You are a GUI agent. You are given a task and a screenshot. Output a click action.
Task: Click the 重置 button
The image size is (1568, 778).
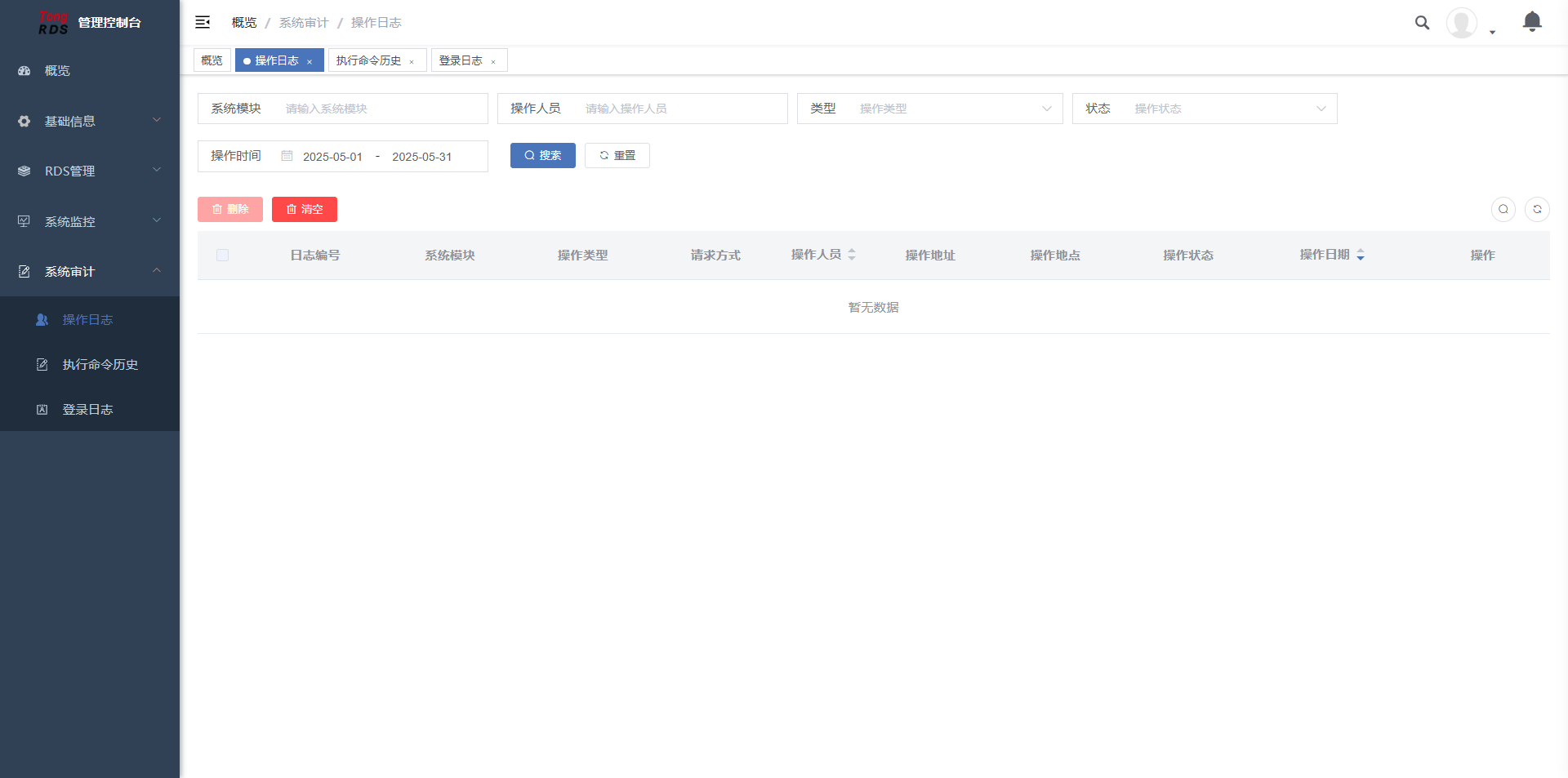point(617,155)
